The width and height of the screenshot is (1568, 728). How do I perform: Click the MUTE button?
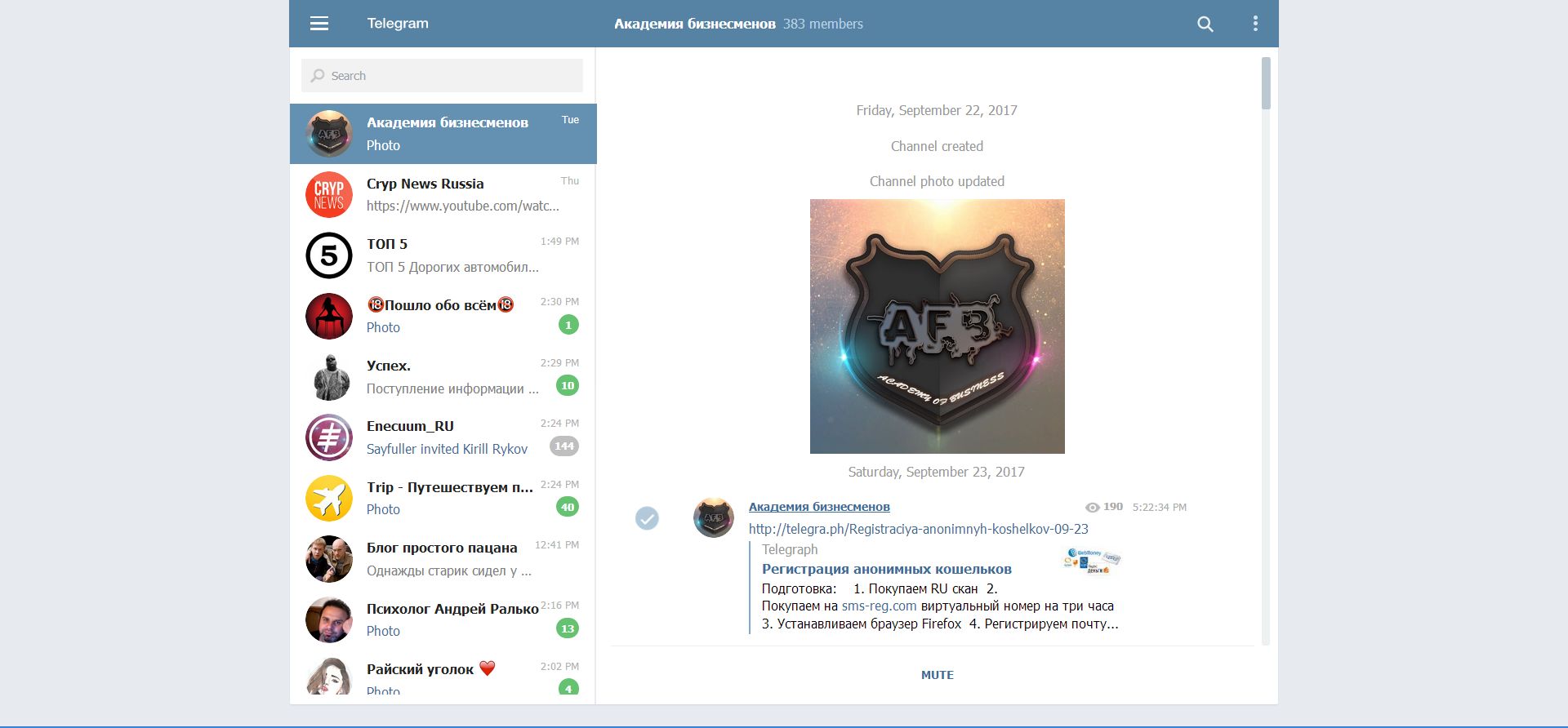[x=937, y=675]
